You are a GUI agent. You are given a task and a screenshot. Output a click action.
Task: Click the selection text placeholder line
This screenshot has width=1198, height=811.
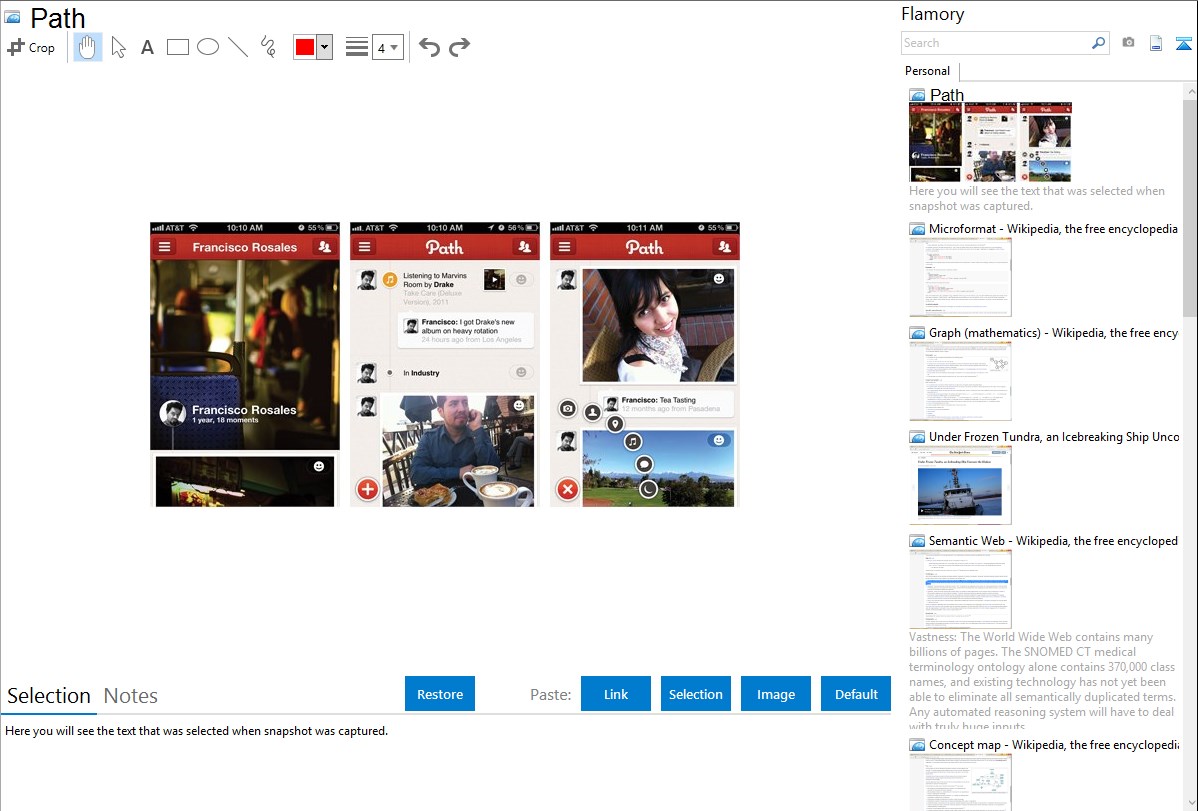coord(196,731)
